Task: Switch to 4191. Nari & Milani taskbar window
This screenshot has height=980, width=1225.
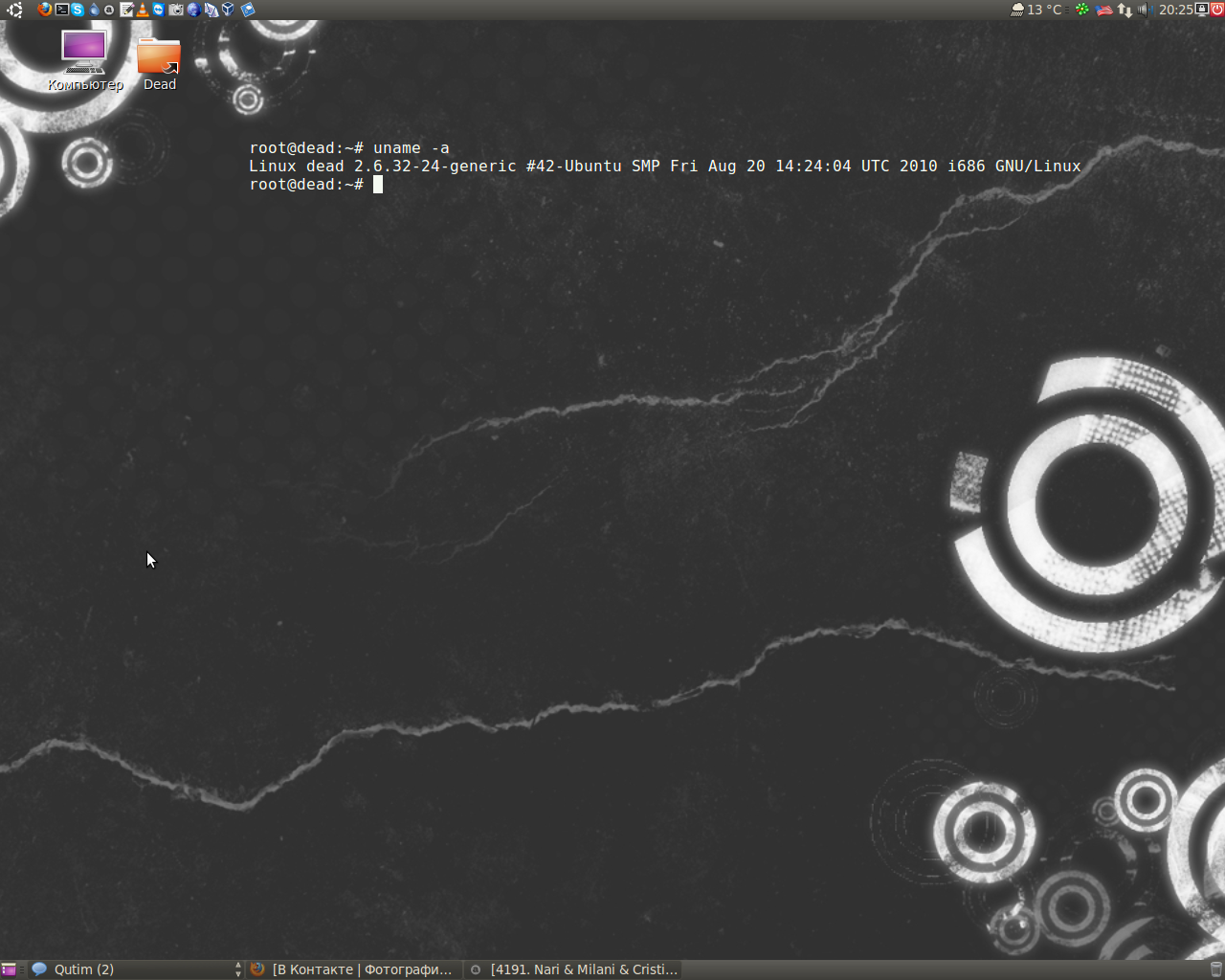Action: point(573,969)
